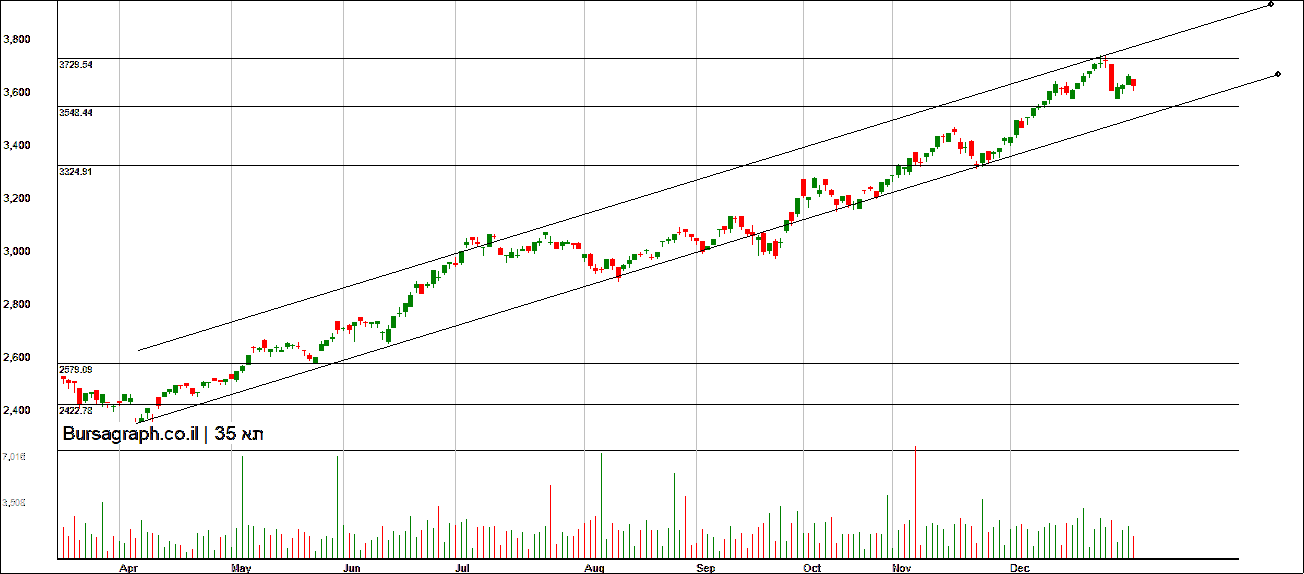Select the upper channel line endpoint handle

pos(1270,4)
